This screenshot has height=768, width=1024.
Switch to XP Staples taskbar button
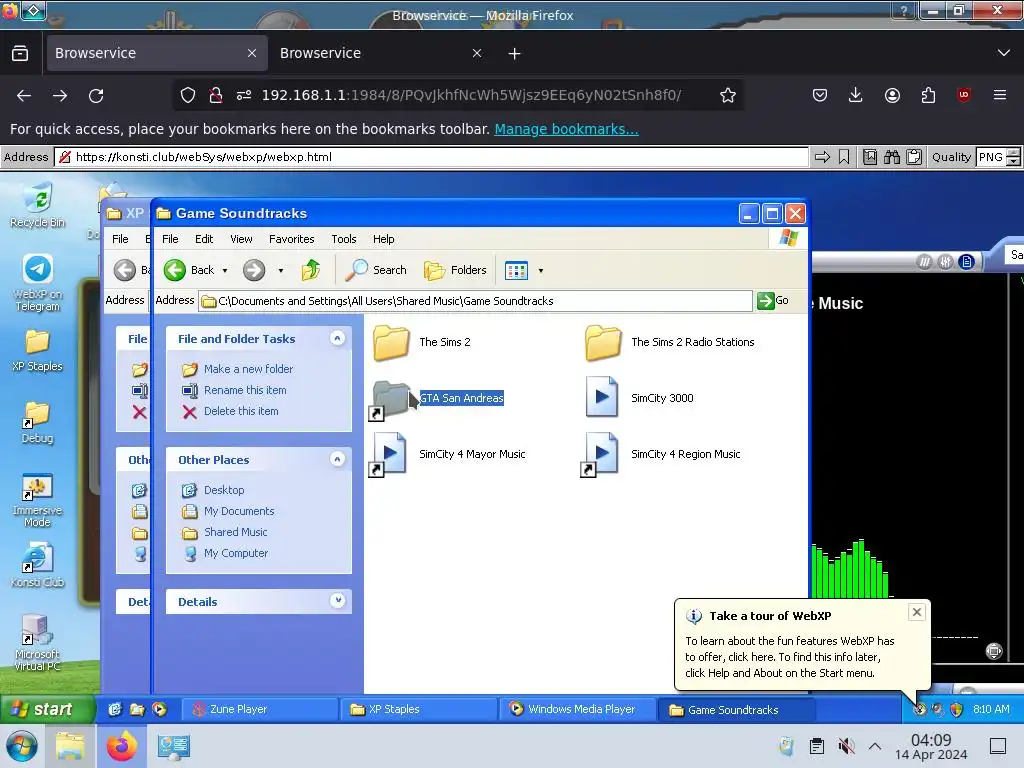click(x=419, y=709)
